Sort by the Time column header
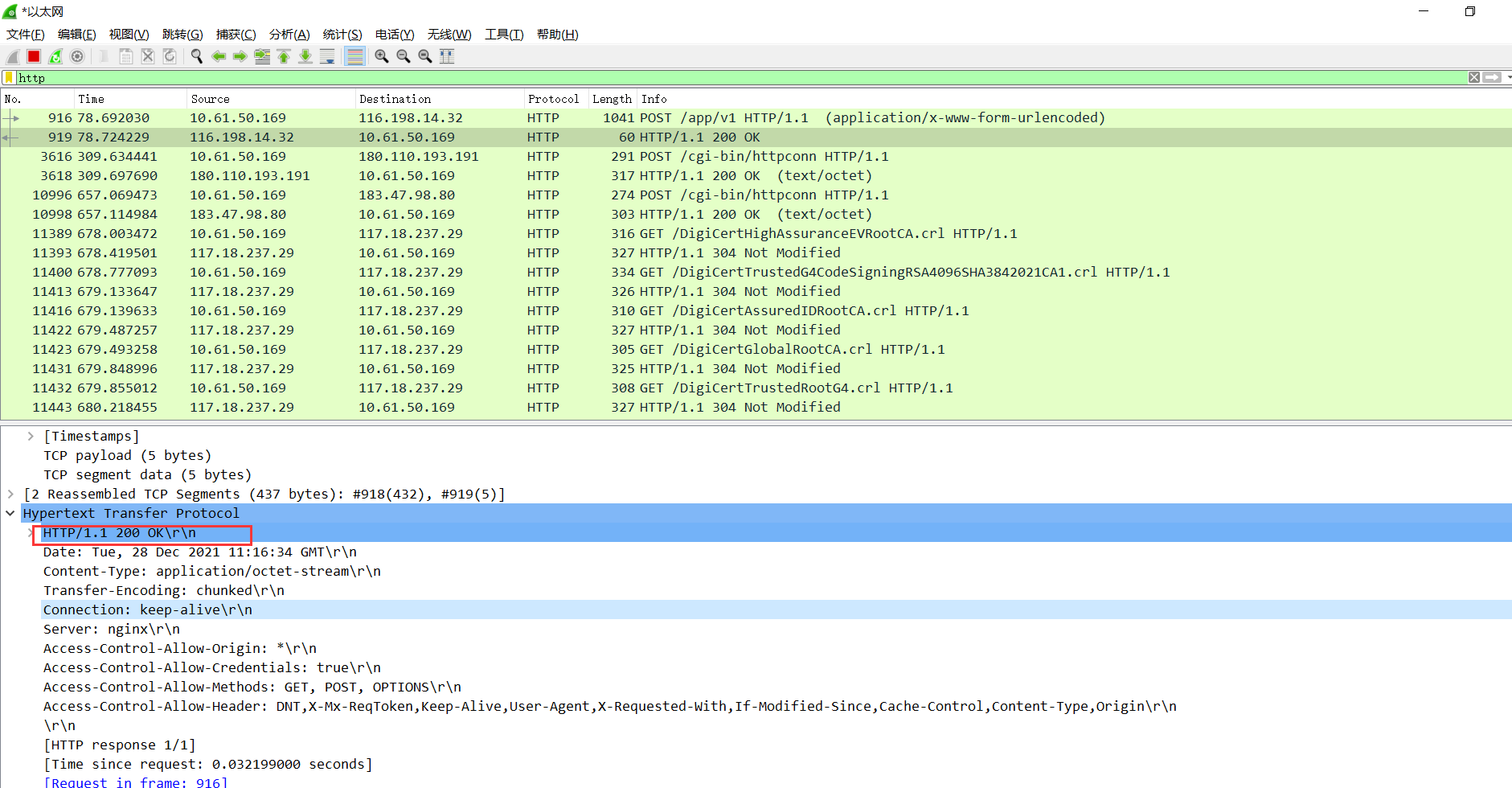Screen dimensions: 1512x788 point(129,99)
